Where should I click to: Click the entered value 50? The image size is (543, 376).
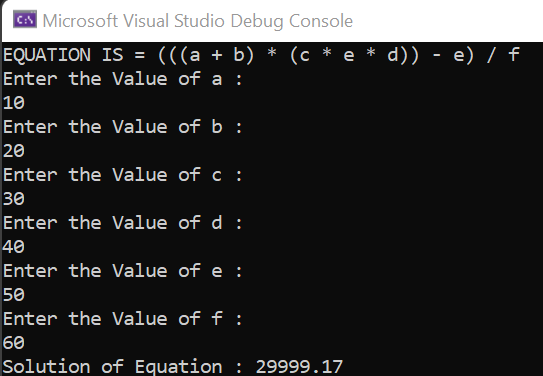tap(14, 295)
